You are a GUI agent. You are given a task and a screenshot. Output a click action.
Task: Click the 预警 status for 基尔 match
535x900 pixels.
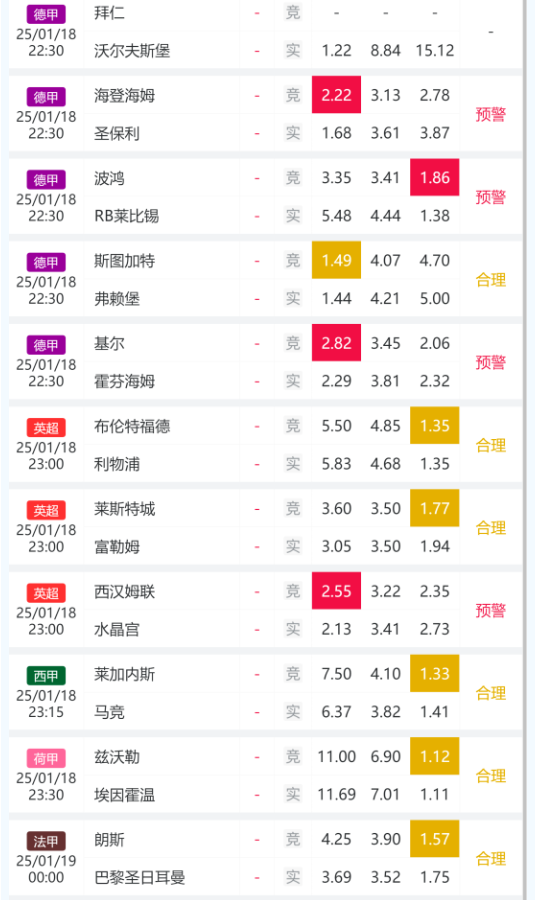click(491, 362)
